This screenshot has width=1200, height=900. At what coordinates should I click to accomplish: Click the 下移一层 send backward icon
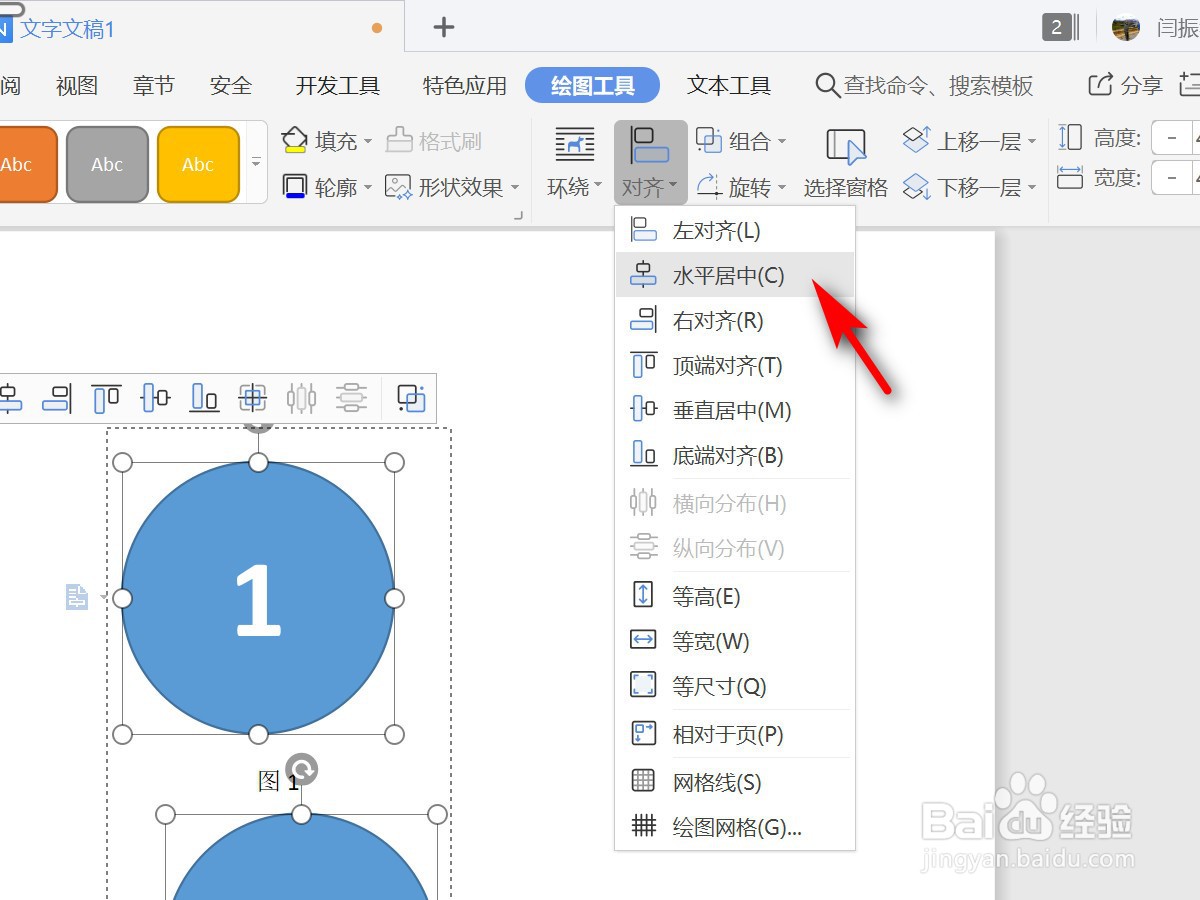pos(918,187)
